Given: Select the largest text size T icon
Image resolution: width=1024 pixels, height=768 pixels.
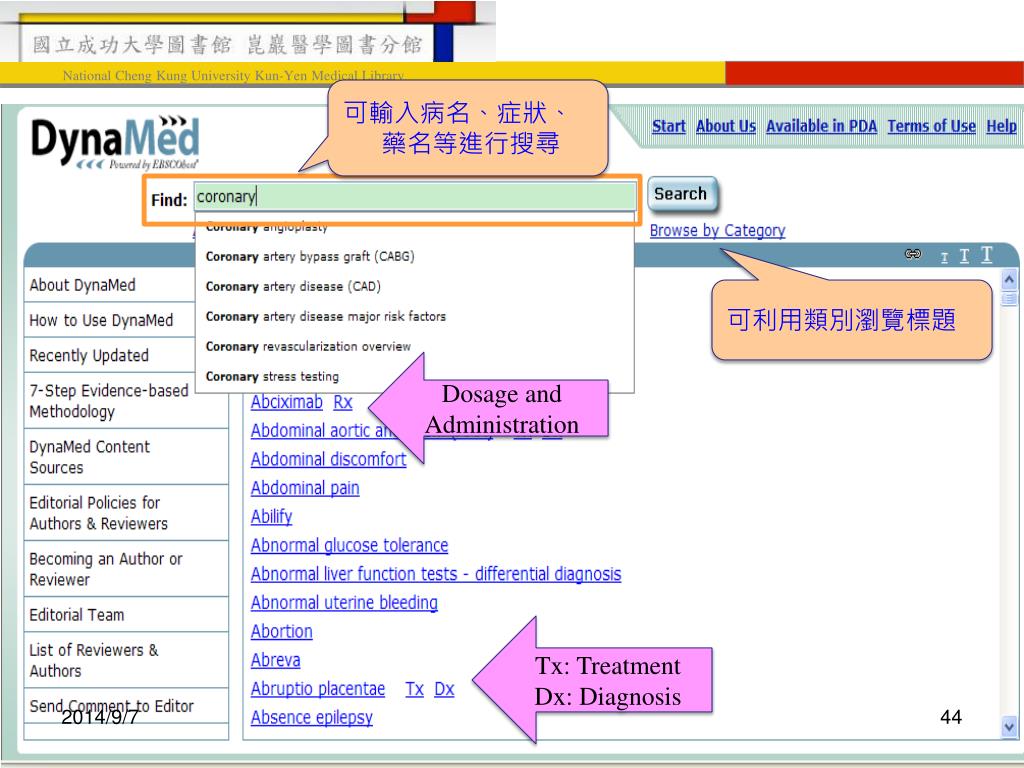Looking at the screenshot, I should (x=986, y=255).
